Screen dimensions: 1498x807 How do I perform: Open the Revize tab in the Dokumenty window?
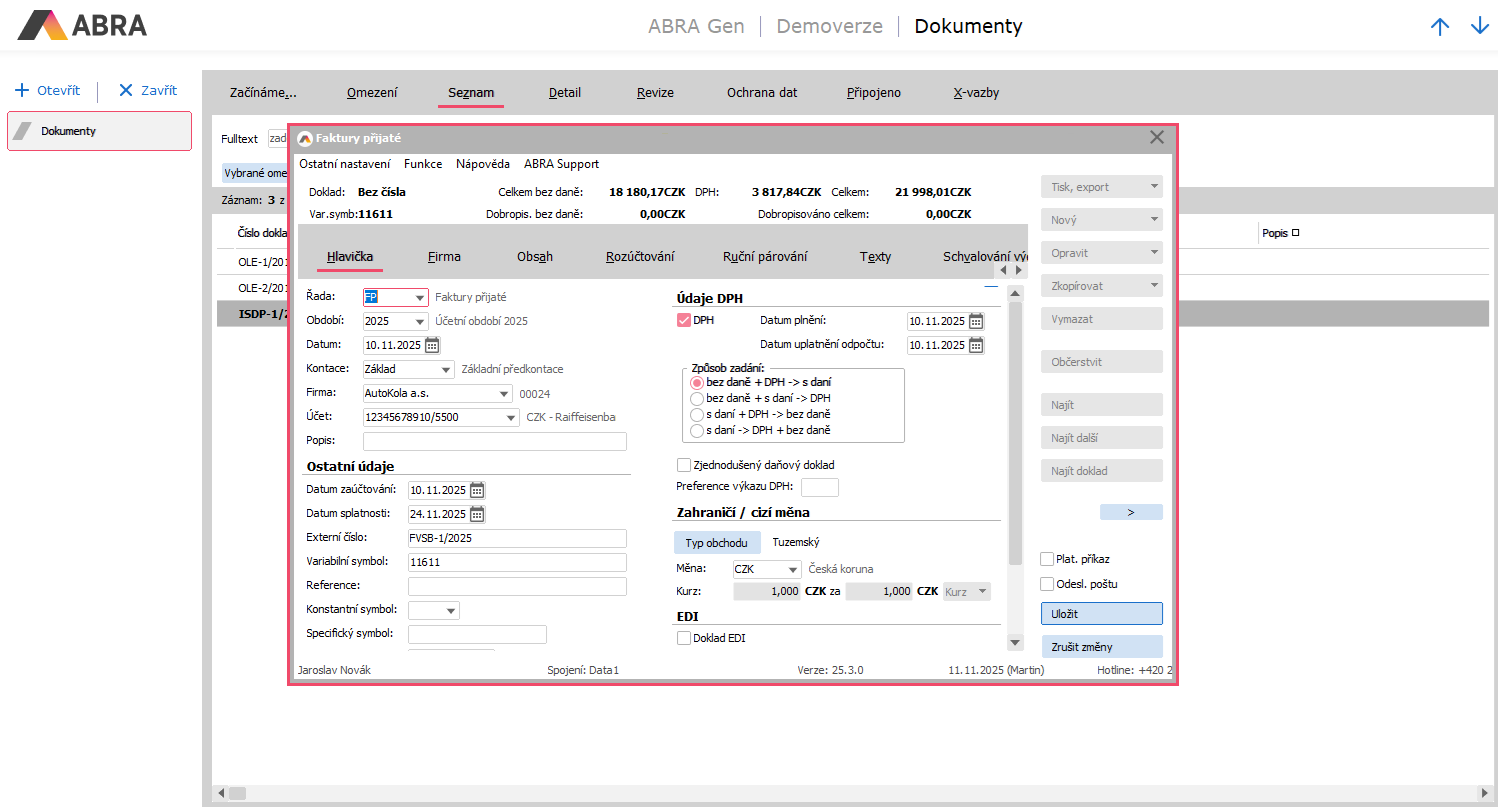point(655,93)
